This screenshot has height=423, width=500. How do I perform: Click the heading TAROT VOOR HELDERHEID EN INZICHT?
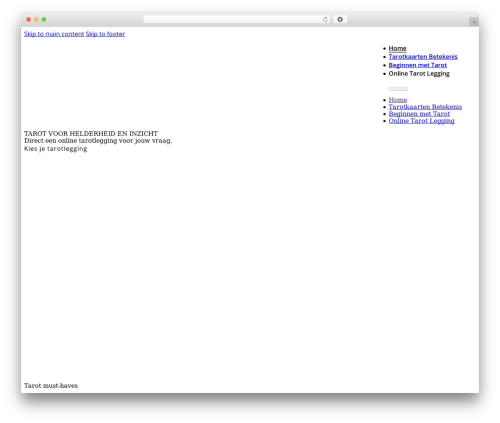coord(91,134)
